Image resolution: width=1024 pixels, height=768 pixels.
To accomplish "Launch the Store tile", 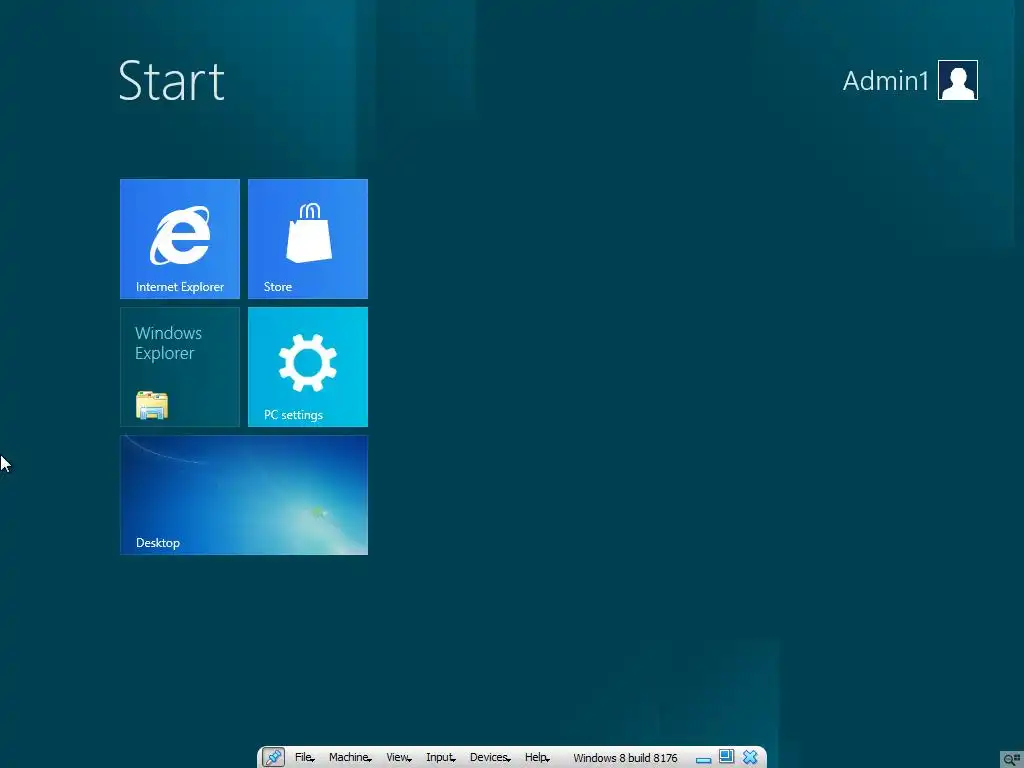I will (308, 238).
